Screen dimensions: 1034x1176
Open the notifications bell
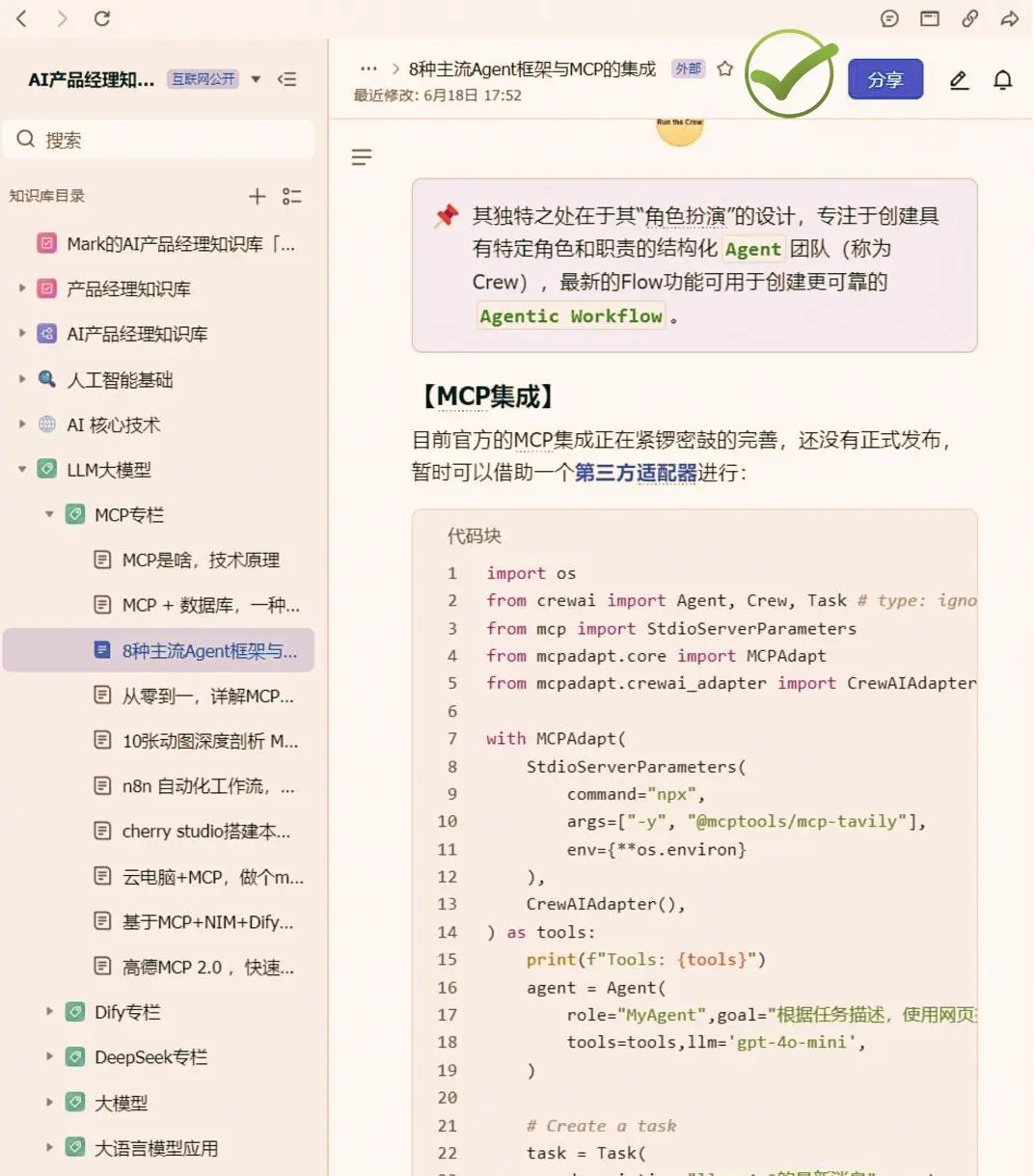1003,80
